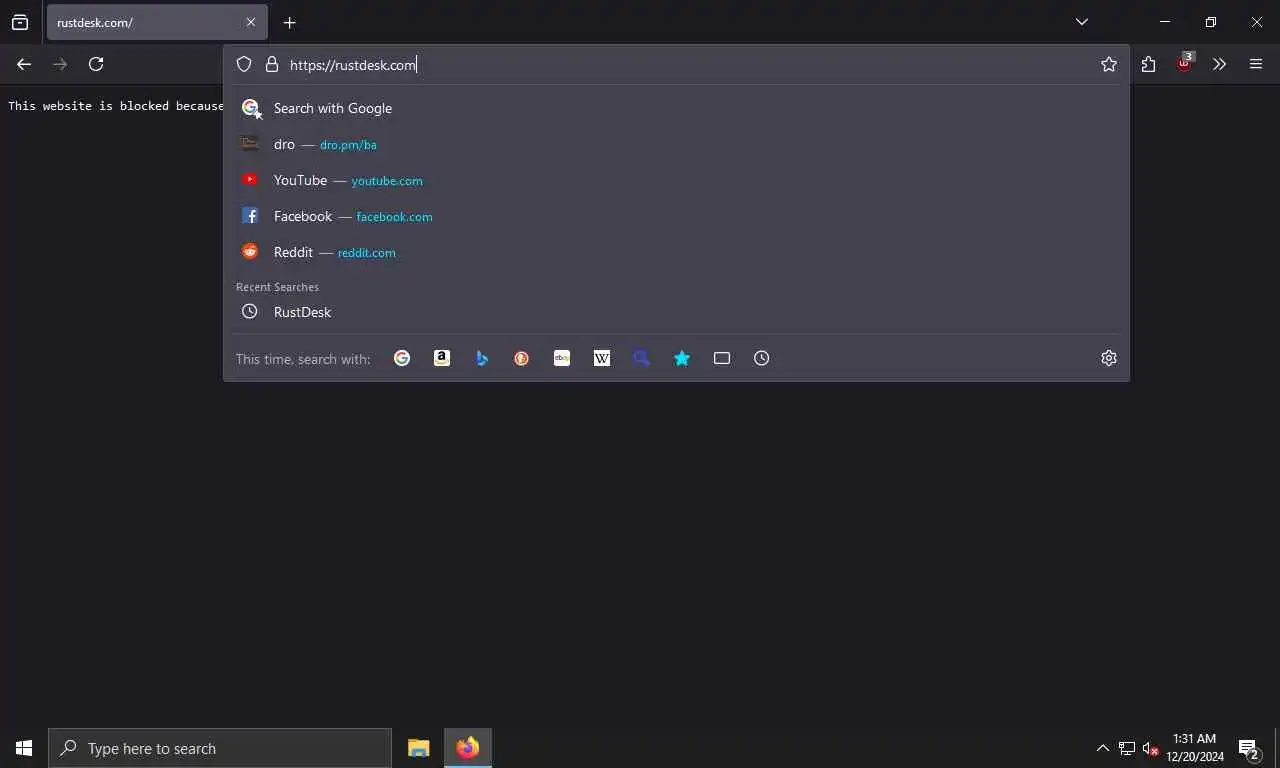
Task: Open Windows Start menu
Action: [24, 748]
